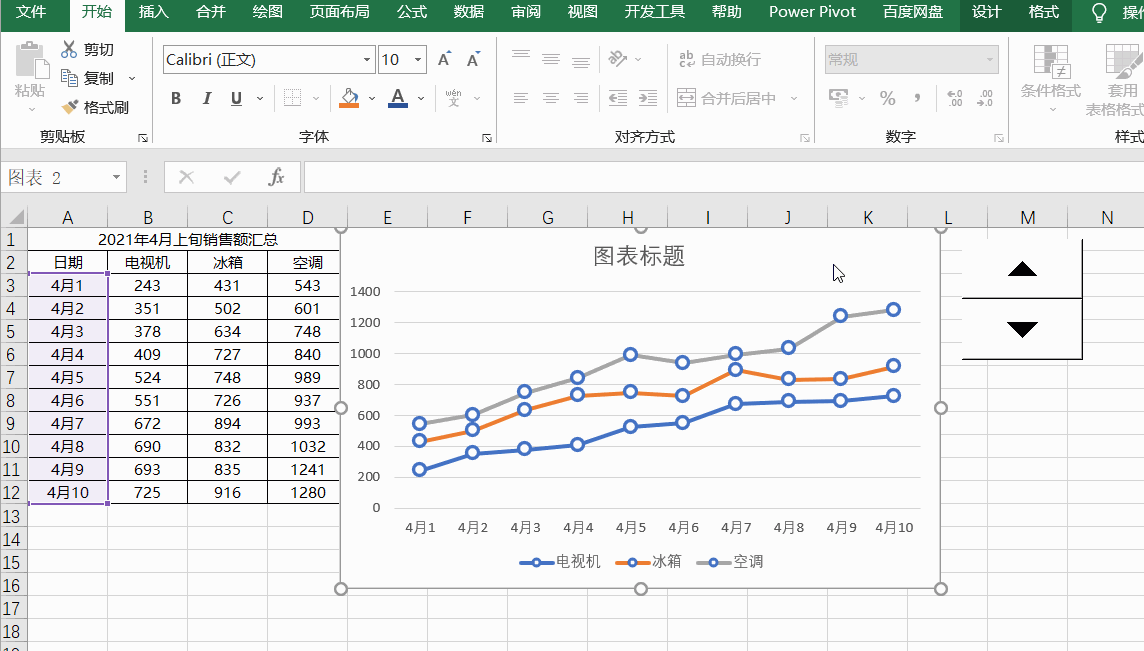
Task: Click inside the formula bar
Action: (724, 177)
